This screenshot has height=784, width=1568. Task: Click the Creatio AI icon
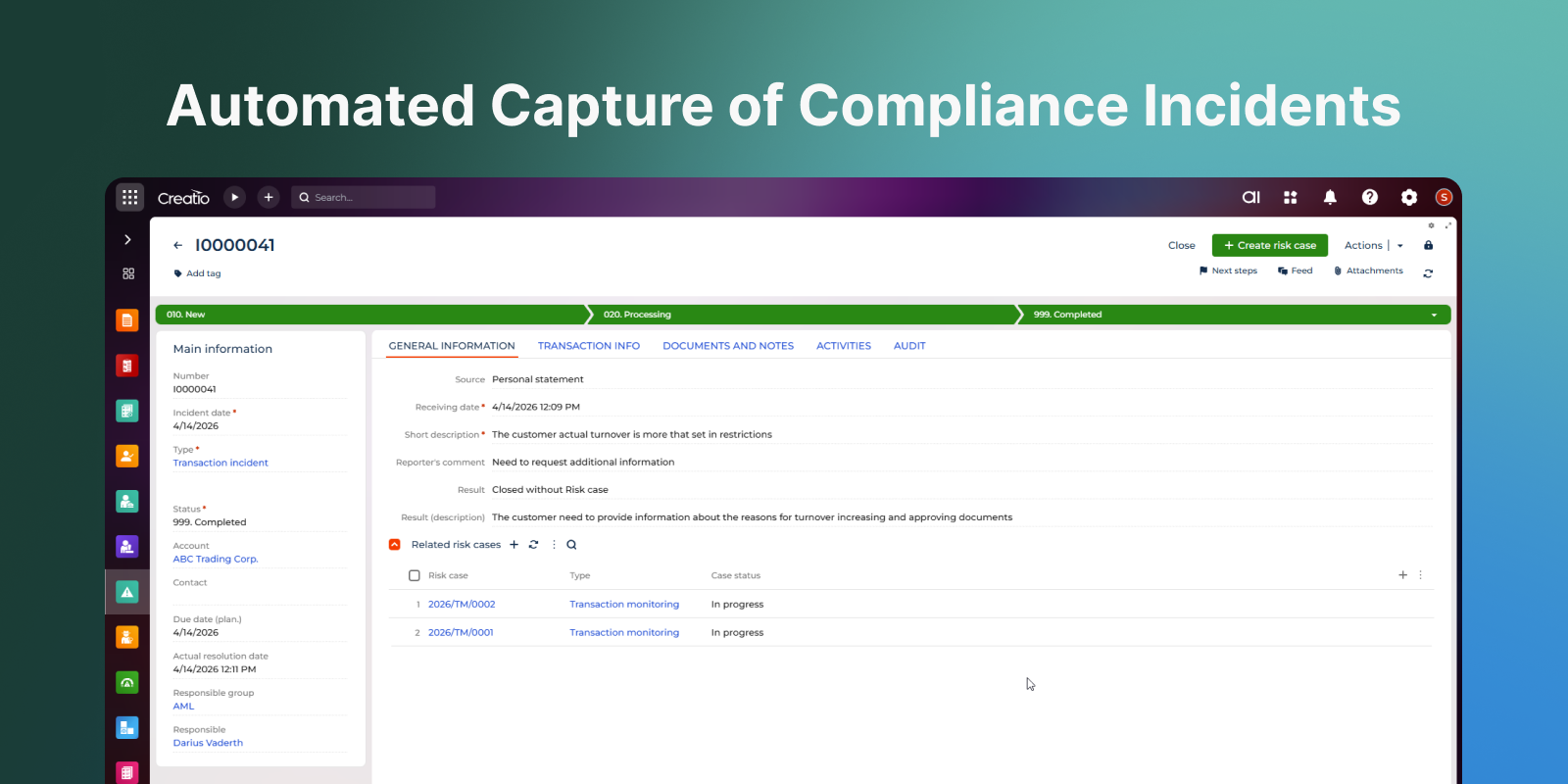(1251, 197)
